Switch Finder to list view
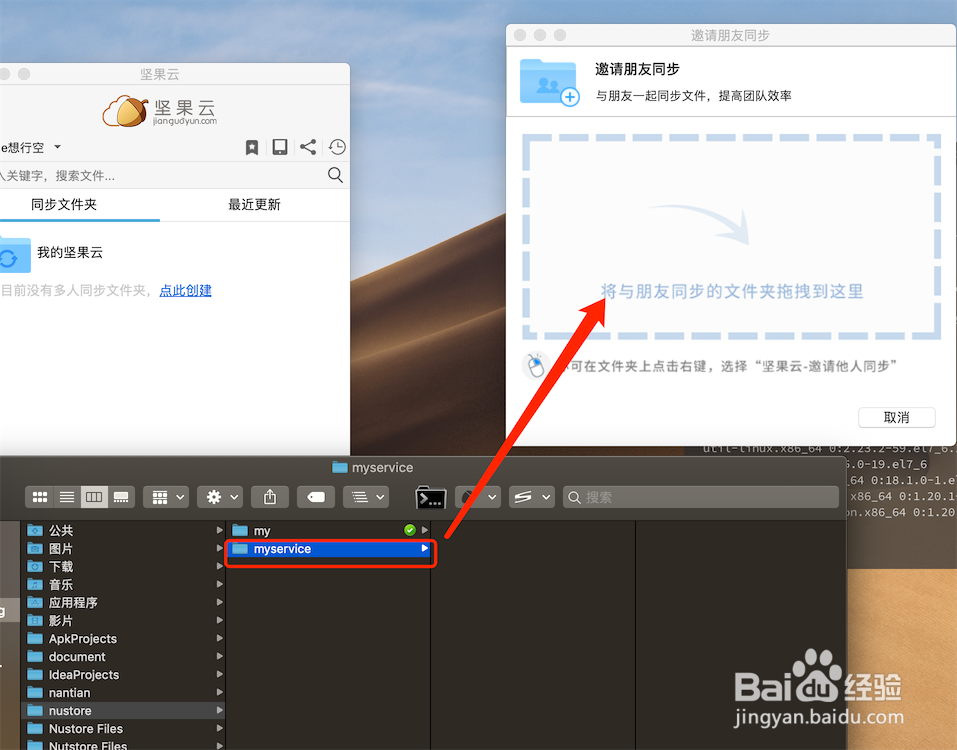This screenshot has width=957, height=750. point(67,497)
